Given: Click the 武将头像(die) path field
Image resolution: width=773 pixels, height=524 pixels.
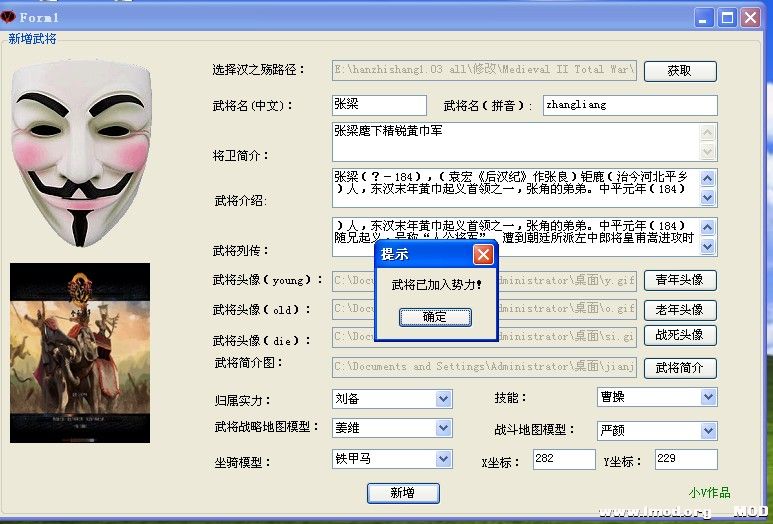Looking at the screenshot, I should pyautogui.click(x=484, y=337).
